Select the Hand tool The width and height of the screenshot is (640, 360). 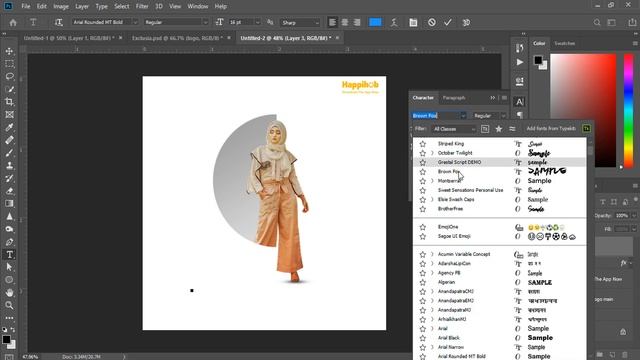9,293
